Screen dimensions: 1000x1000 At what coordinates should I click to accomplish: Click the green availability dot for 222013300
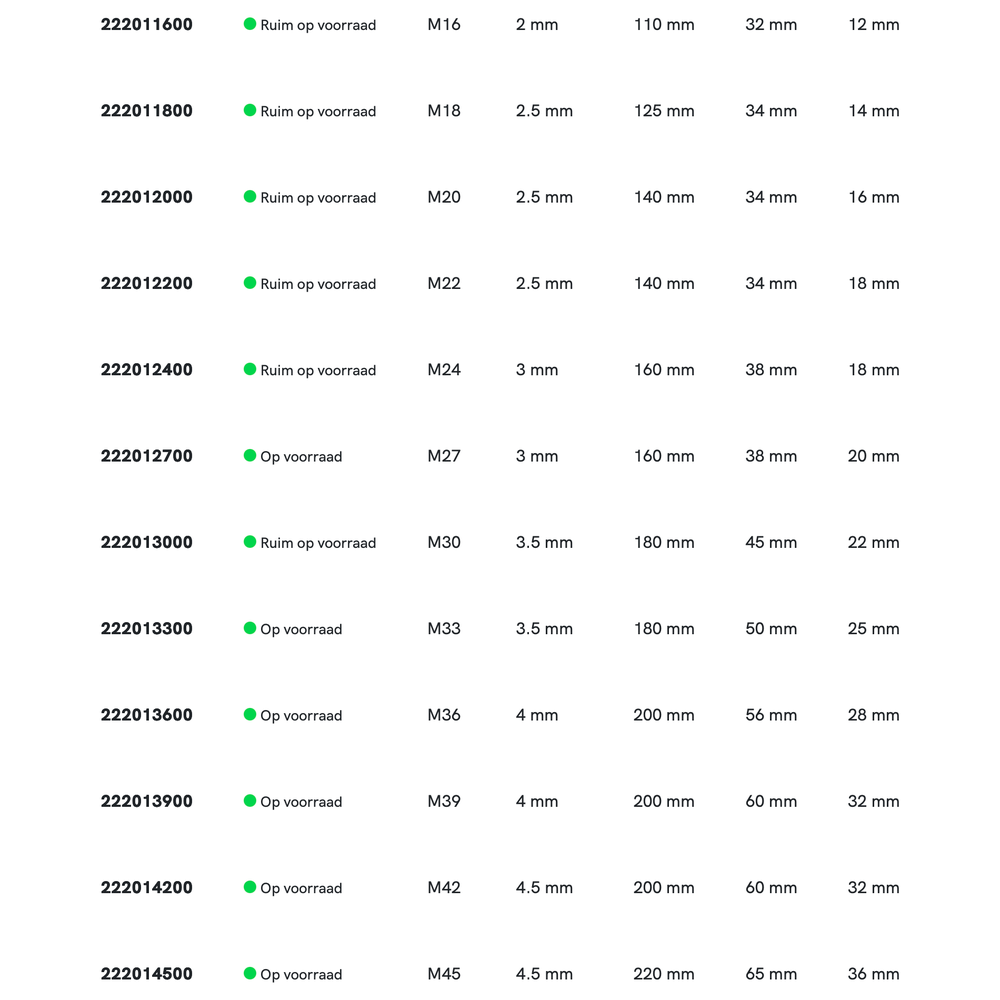pos(250,628)
